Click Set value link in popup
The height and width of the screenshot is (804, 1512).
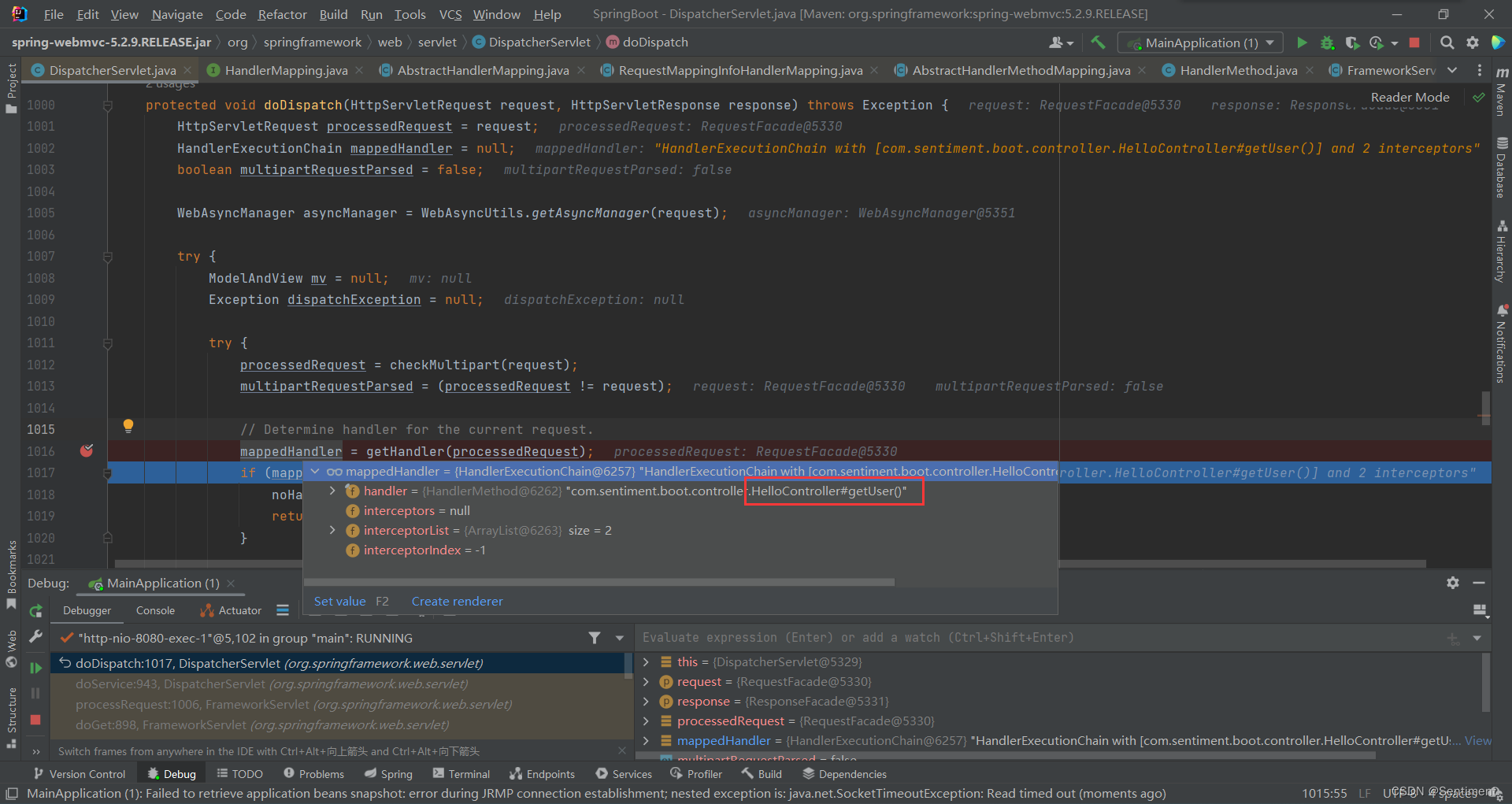coord(339,601)
